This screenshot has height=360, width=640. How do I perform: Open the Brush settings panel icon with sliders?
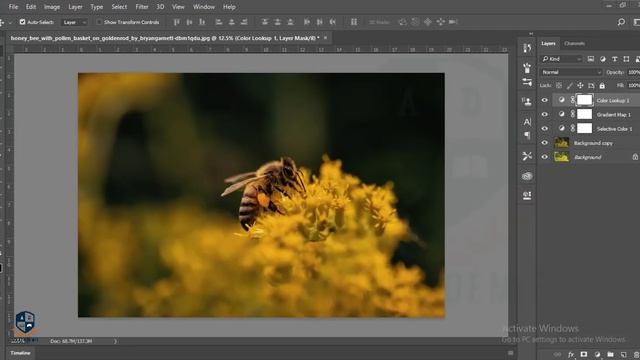527,82
